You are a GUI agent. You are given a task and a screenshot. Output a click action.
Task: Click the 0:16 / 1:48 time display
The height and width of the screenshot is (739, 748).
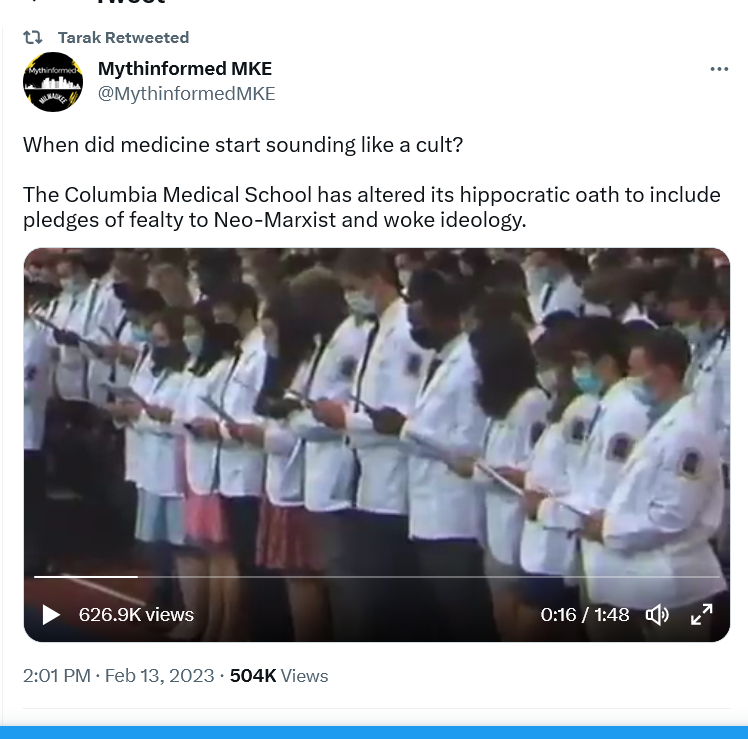[584, 614]
